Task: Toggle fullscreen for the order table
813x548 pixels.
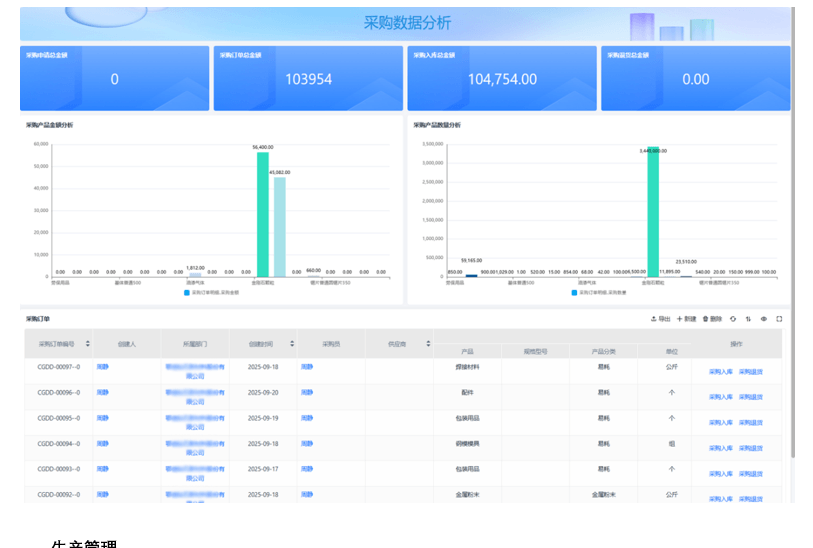Action: (779, 319)
